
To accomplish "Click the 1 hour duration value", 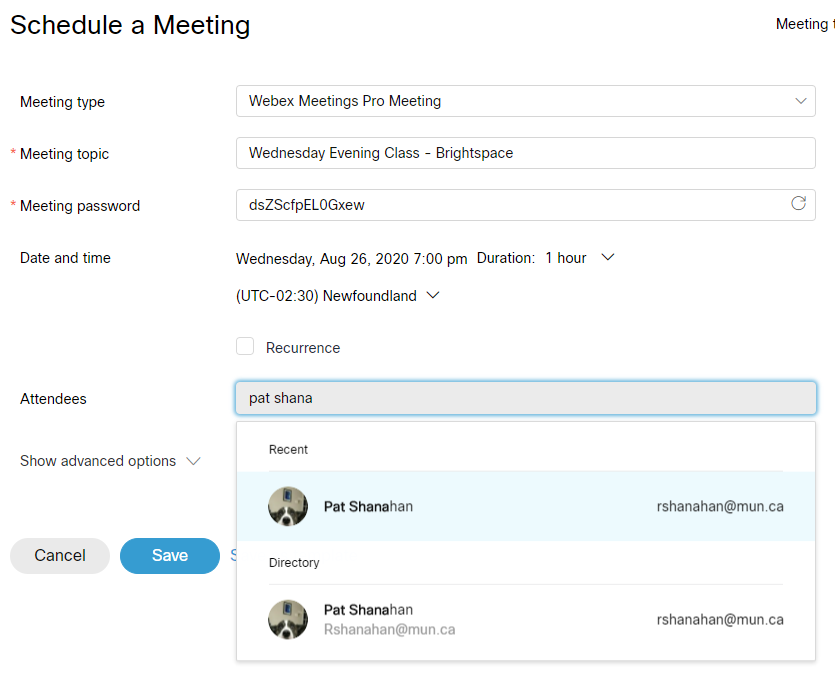I will 566,258.
